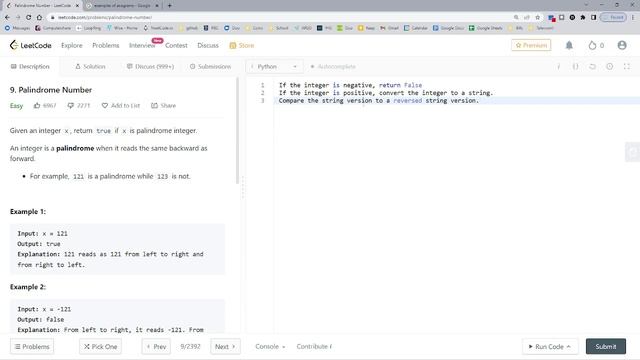Reset code to default icon
Image resolution: width=640 pixels, height=360 pixels.
(592, 67)
